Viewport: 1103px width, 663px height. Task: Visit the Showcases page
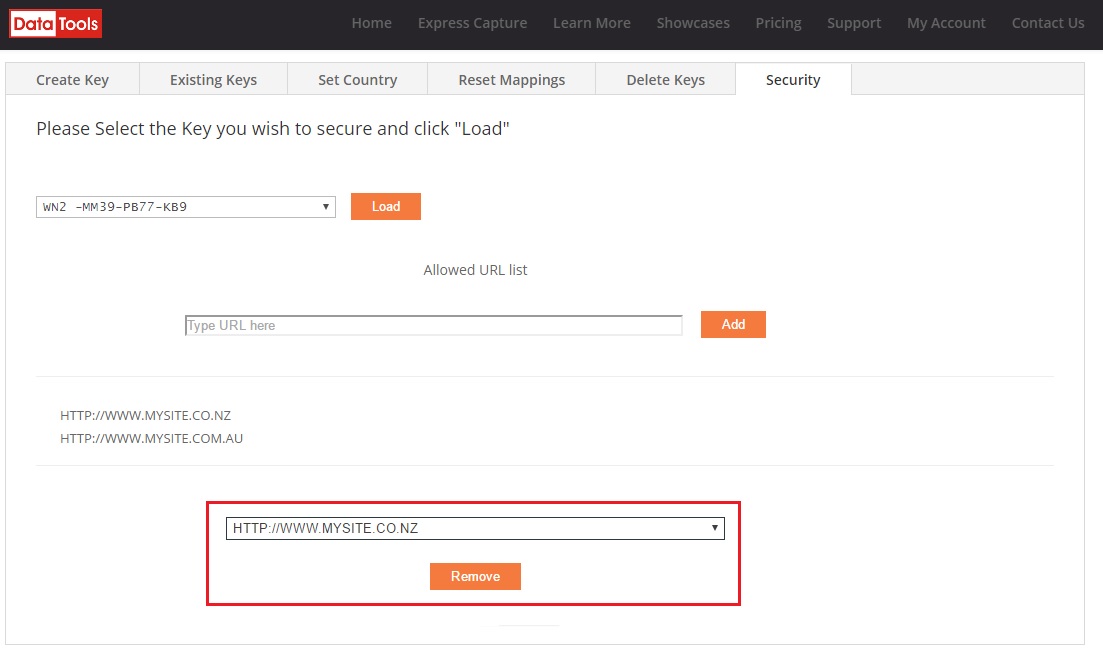[x=693, y=23]
